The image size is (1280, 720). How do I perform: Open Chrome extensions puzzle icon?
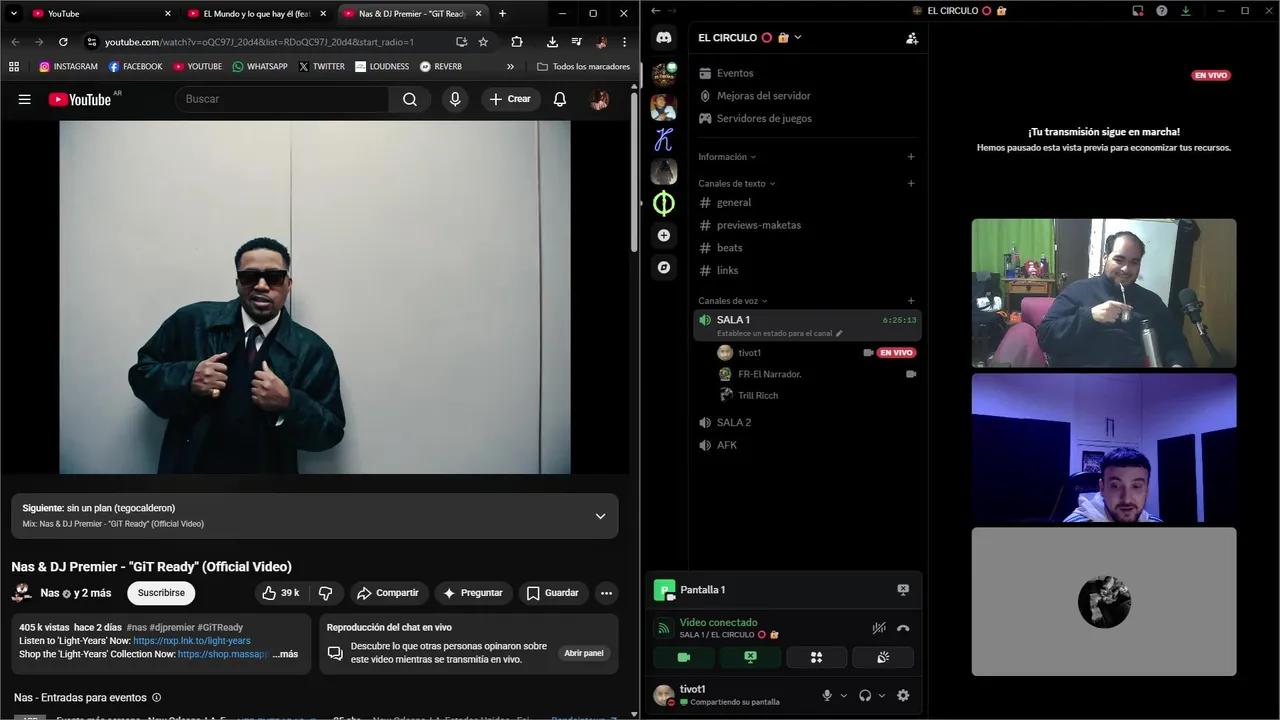[517, 42]
